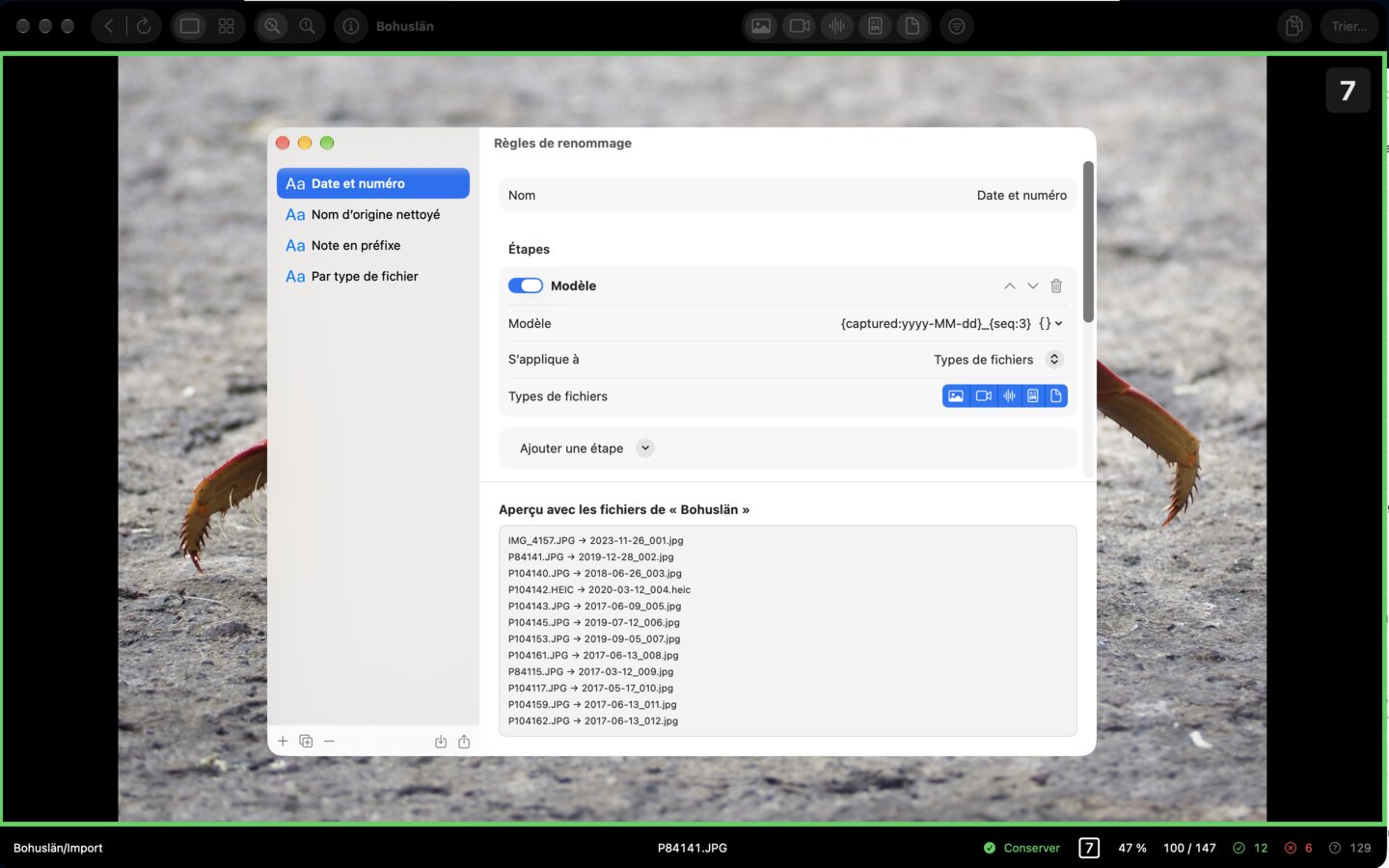Filter RAW files in main toolbar
The height and width of the screenshot is (868, 1389).
click(x=875, y=26)
